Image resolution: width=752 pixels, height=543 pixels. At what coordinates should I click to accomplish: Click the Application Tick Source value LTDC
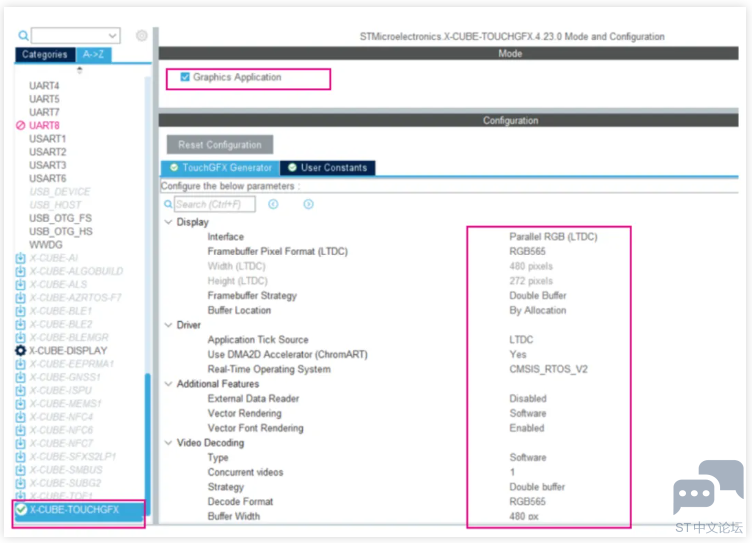coord(521,340)
